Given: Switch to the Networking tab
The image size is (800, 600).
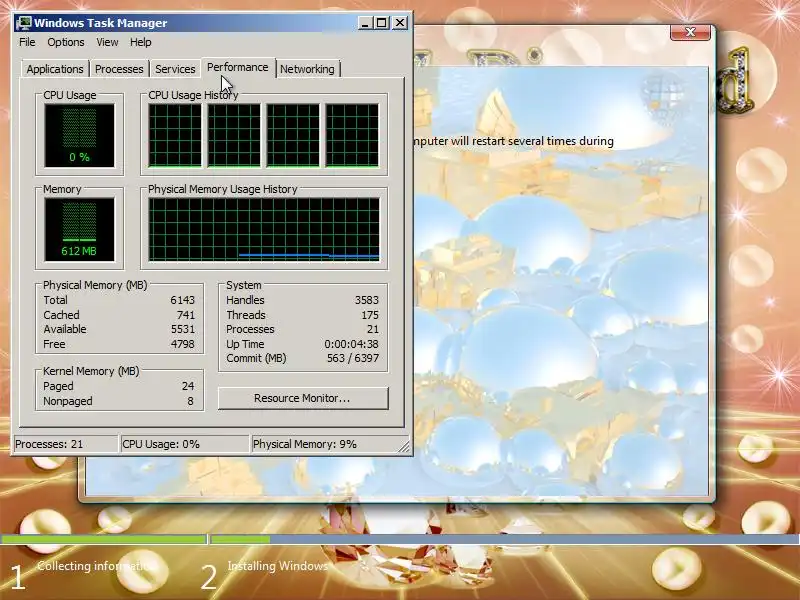Looking at the screenshot, I should tap(307, 69).
